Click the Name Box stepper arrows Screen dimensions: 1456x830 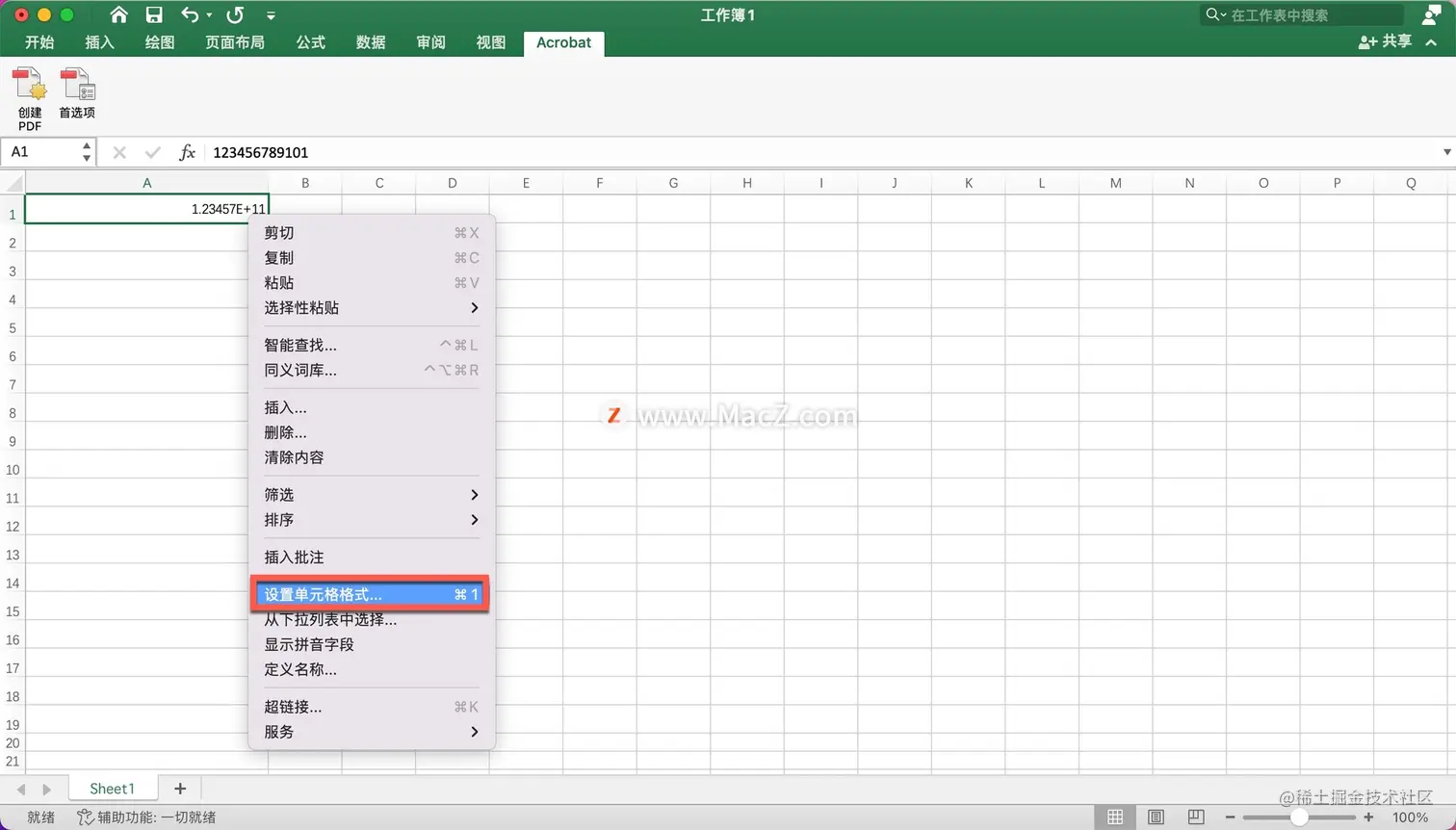coord(87,152)
